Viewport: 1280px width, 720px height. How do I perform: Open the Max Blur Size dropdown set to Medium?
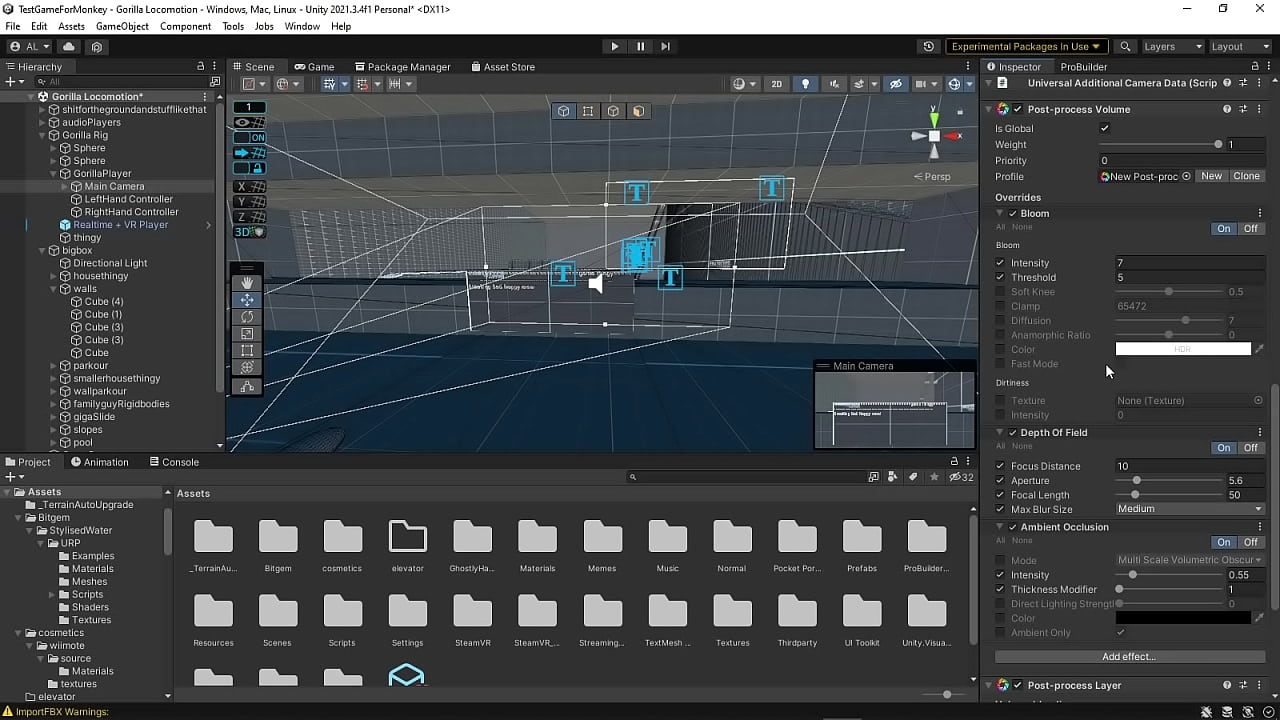(1190, 509)
